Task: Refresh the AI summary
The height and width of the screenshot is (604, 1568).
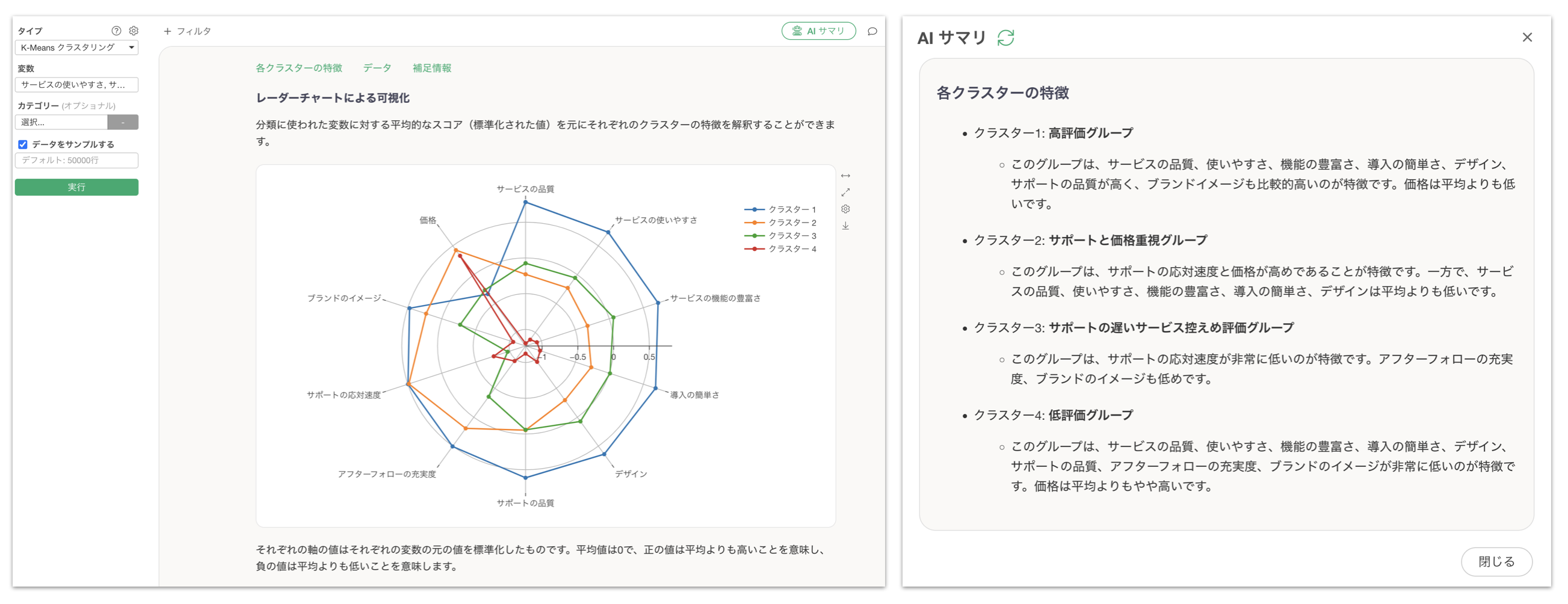Action: tap(1005, 39)
